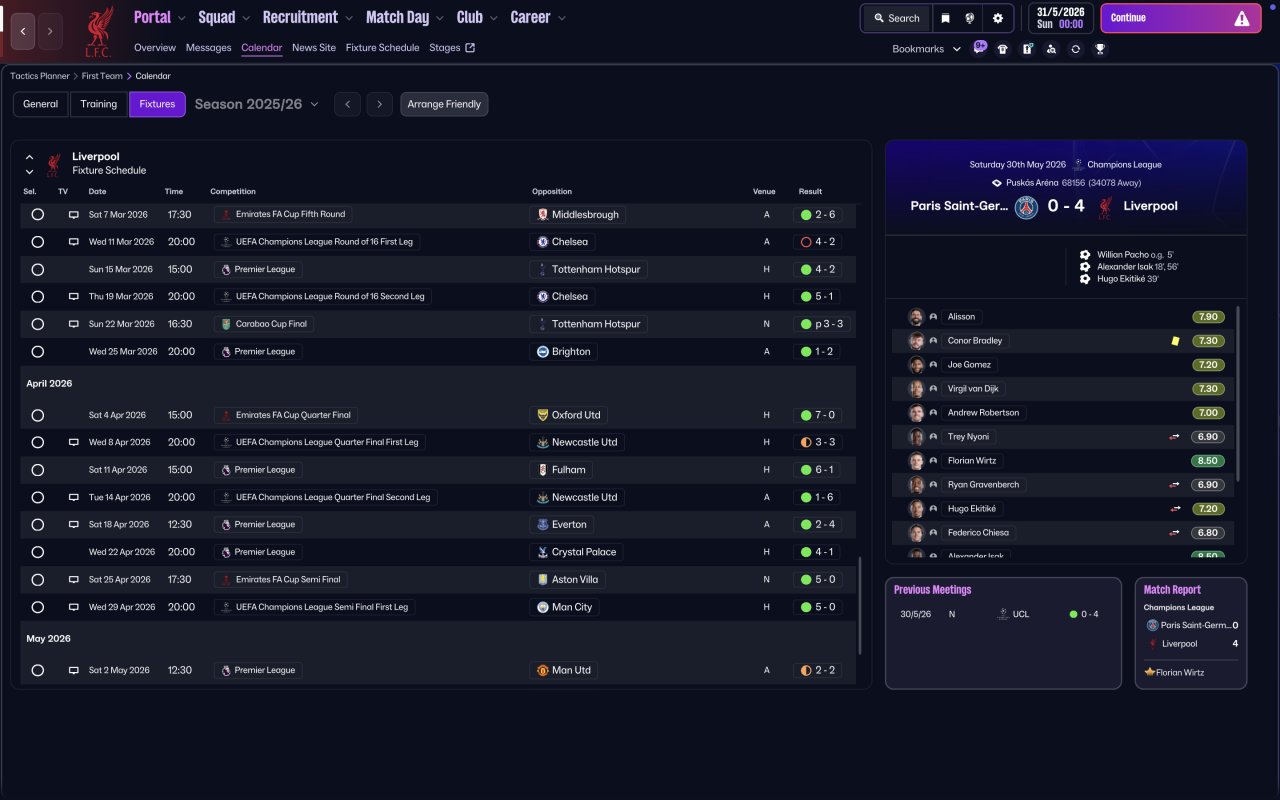Screen dimensions: 1280x800
Task: Click the tactics board icon in bookmarks bar
Action: 1027,49
